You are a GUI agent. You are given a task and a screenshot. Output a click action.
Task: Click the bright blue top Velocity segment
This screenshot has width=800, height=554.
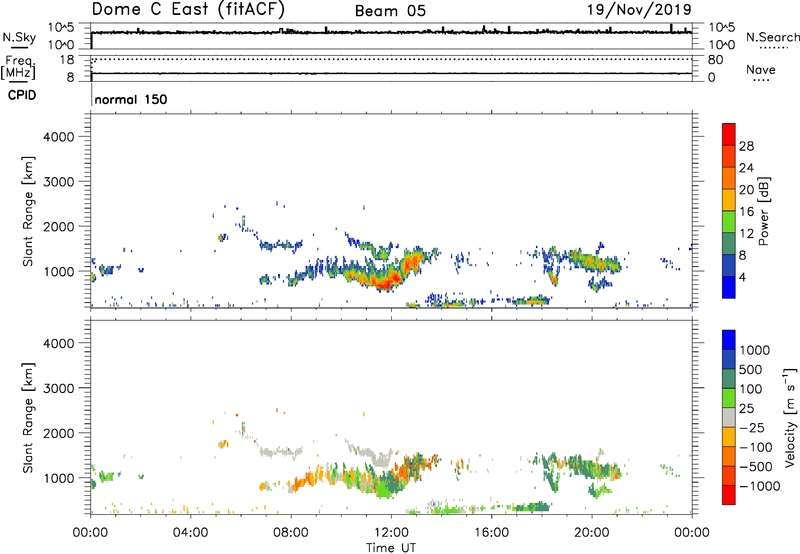click(x=729, y=340)
